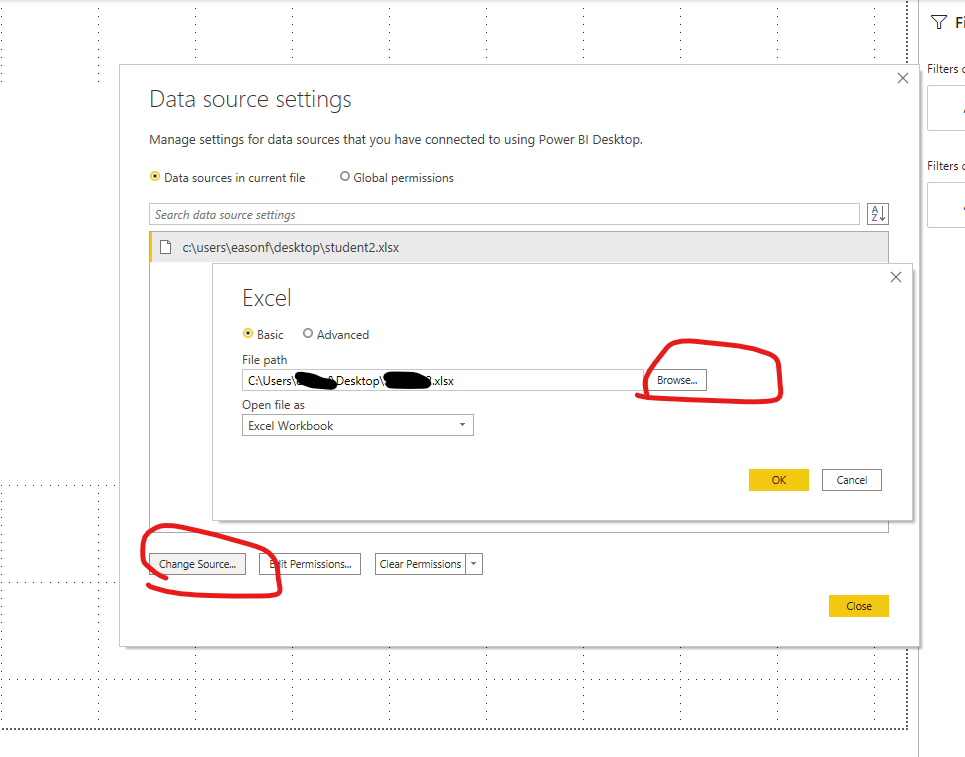This screenshot has width=965, height=757.
Task: Click the Change Source... button
Action: pos(198,564)
